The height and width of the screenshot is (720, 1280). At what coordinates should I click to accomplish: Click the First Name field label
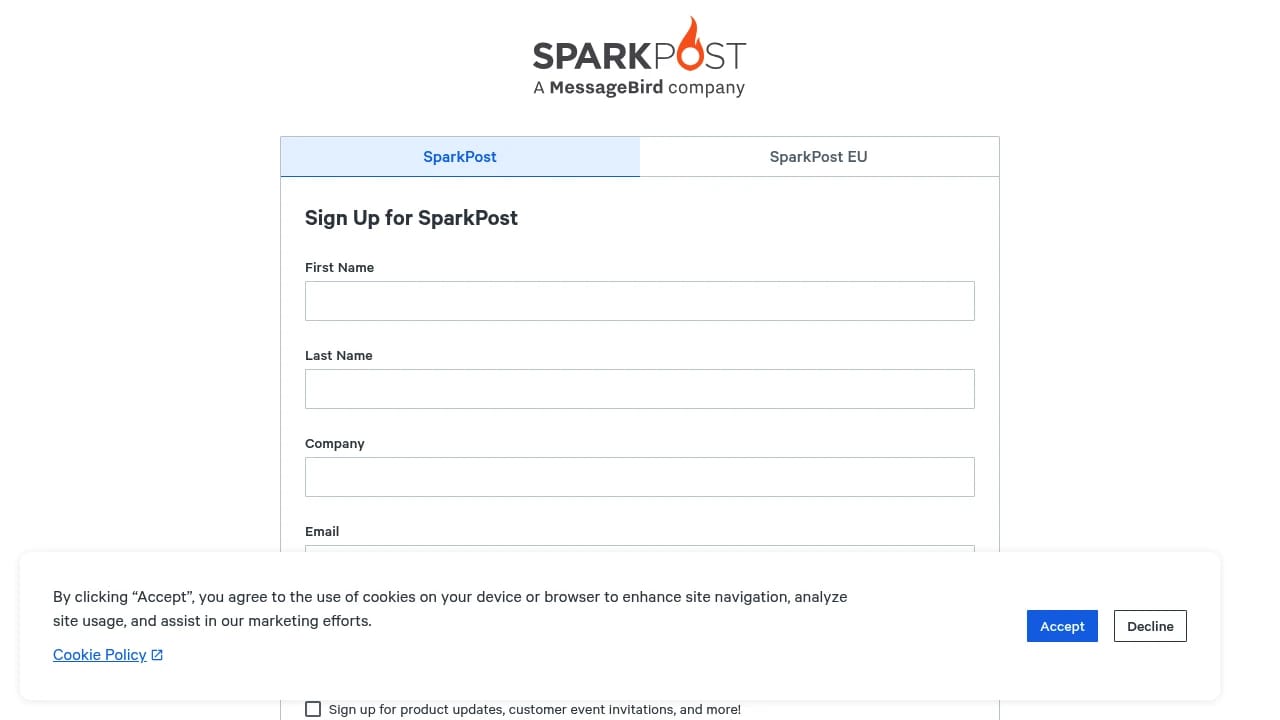click(x=339, y=267)
